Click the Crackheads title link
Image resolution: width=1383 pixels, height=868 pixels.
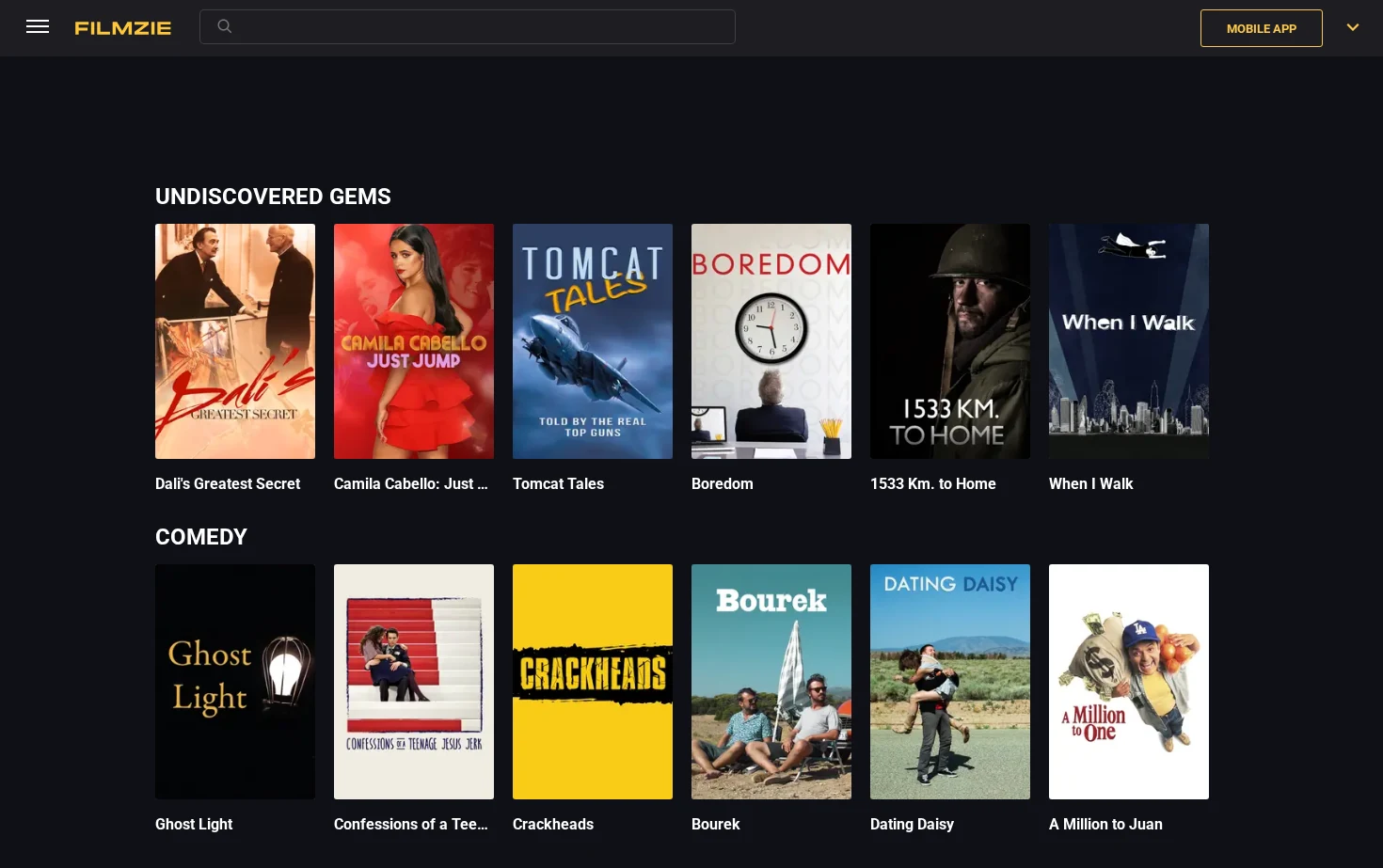click(x=553, y=824)
